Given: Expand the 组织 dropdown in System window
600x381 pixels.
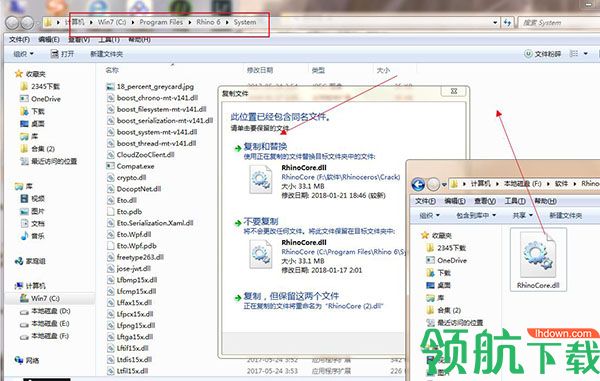Looking at the screenshot, I should (x=23, y=54).
